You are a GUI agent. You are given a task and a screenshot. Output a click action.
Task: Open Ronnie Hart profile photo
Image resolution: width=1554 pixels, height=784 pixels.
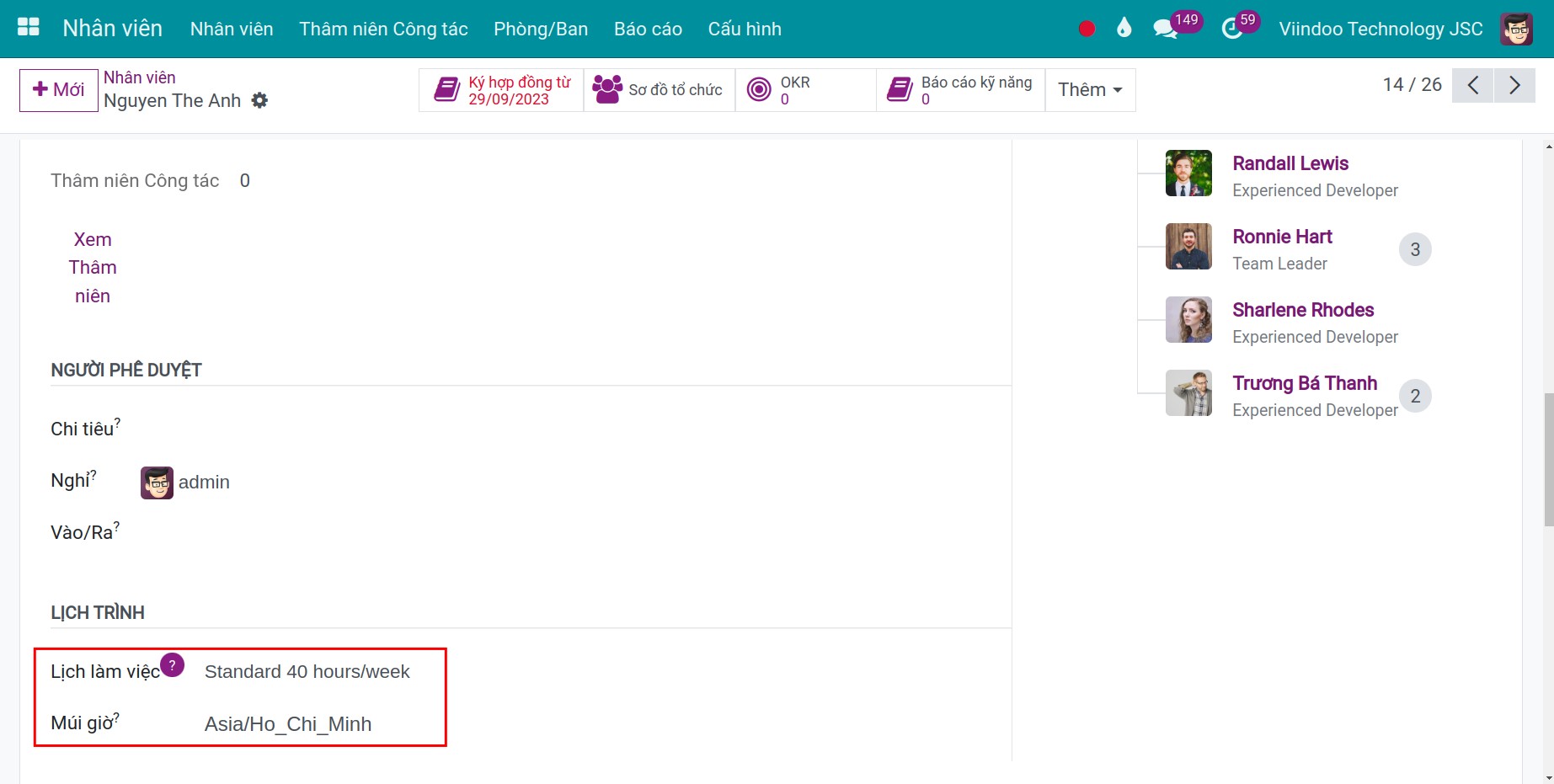1188,247
